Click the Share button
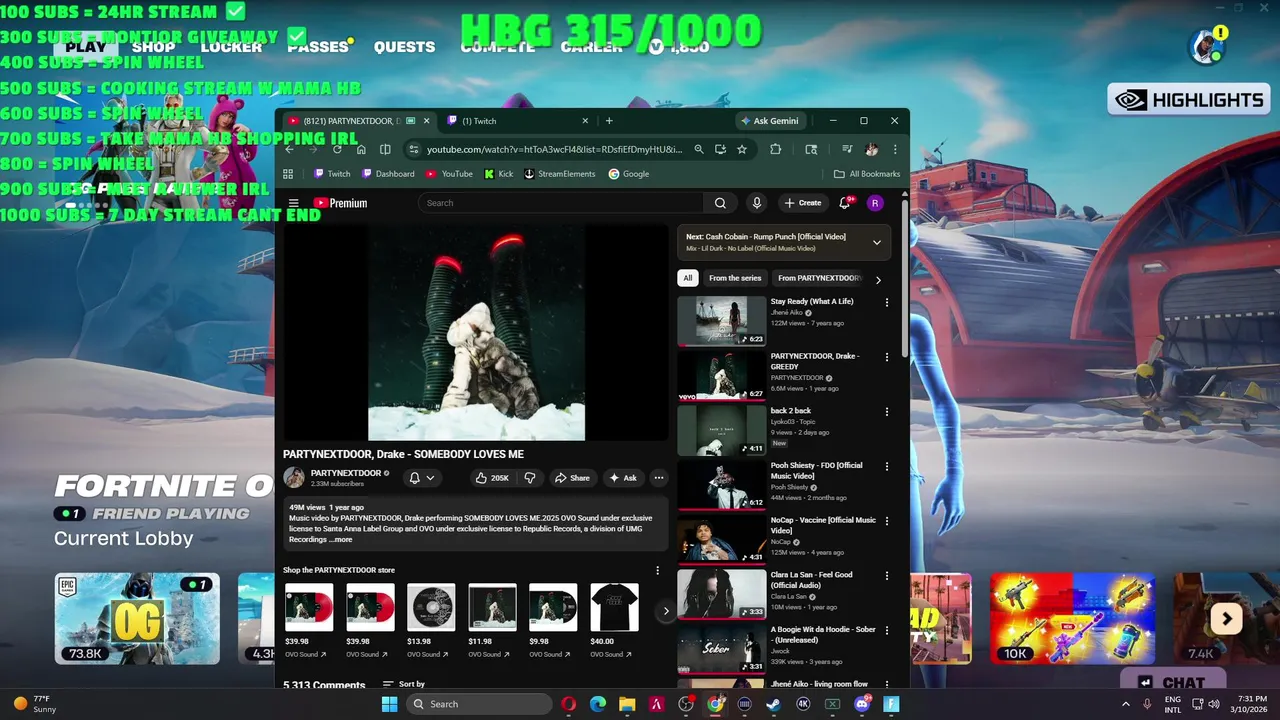 point(572,478)
